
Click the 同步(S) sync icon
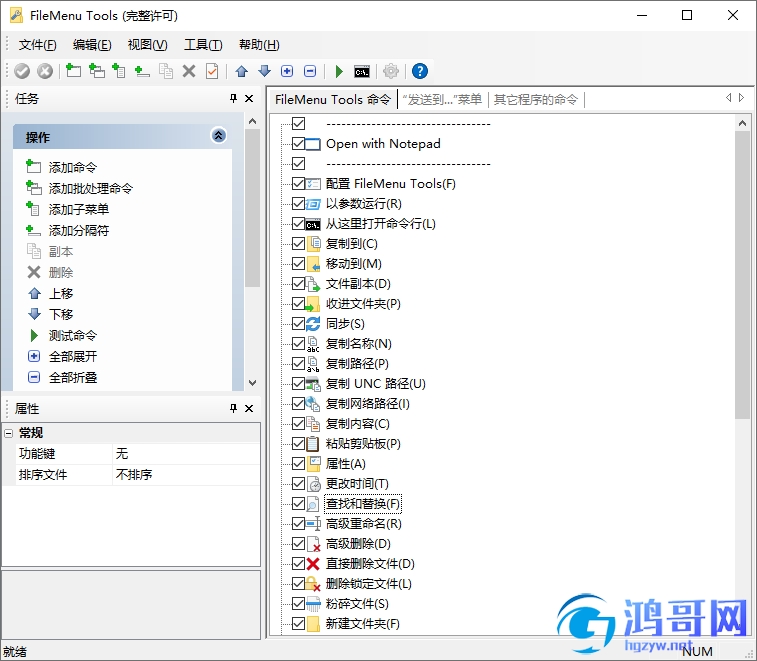tap(313, 323)
